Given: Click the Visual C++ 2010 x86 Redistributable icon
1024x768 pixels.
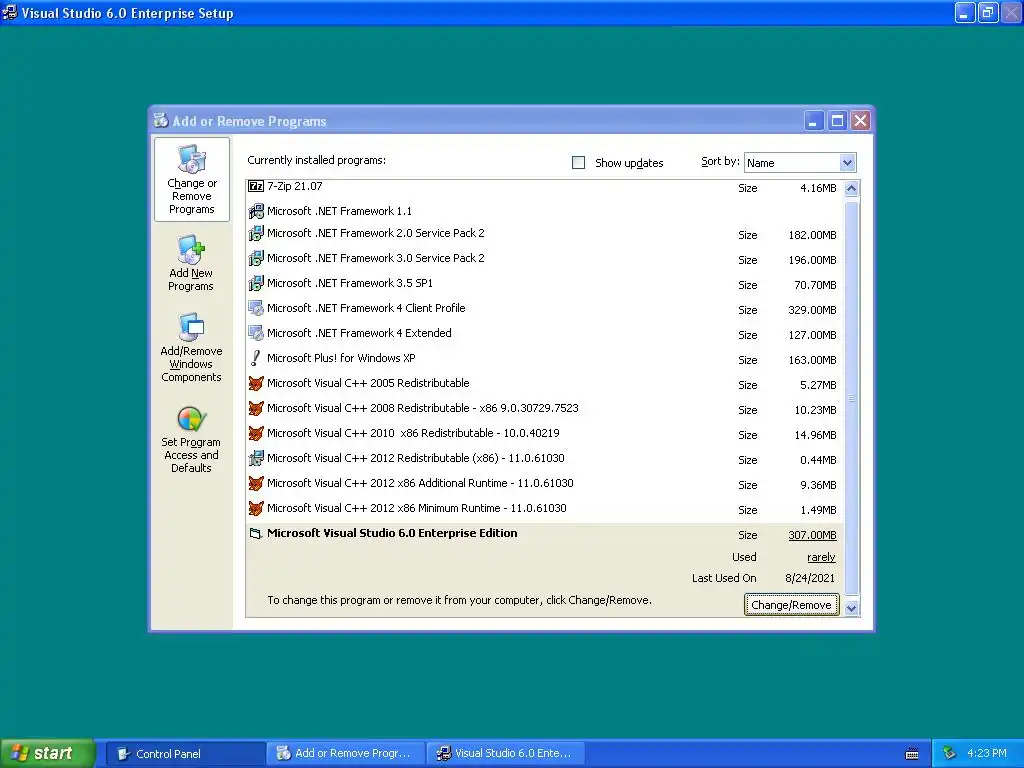Looking at the screenshot, I should [256, 434].
